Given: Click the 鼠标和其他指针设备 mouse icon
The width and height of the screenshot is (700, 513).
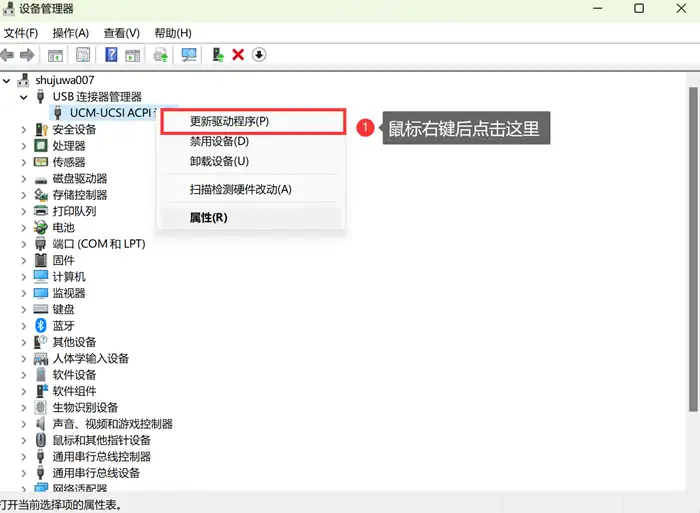Looking at the screenshot, I should (41, 440).
